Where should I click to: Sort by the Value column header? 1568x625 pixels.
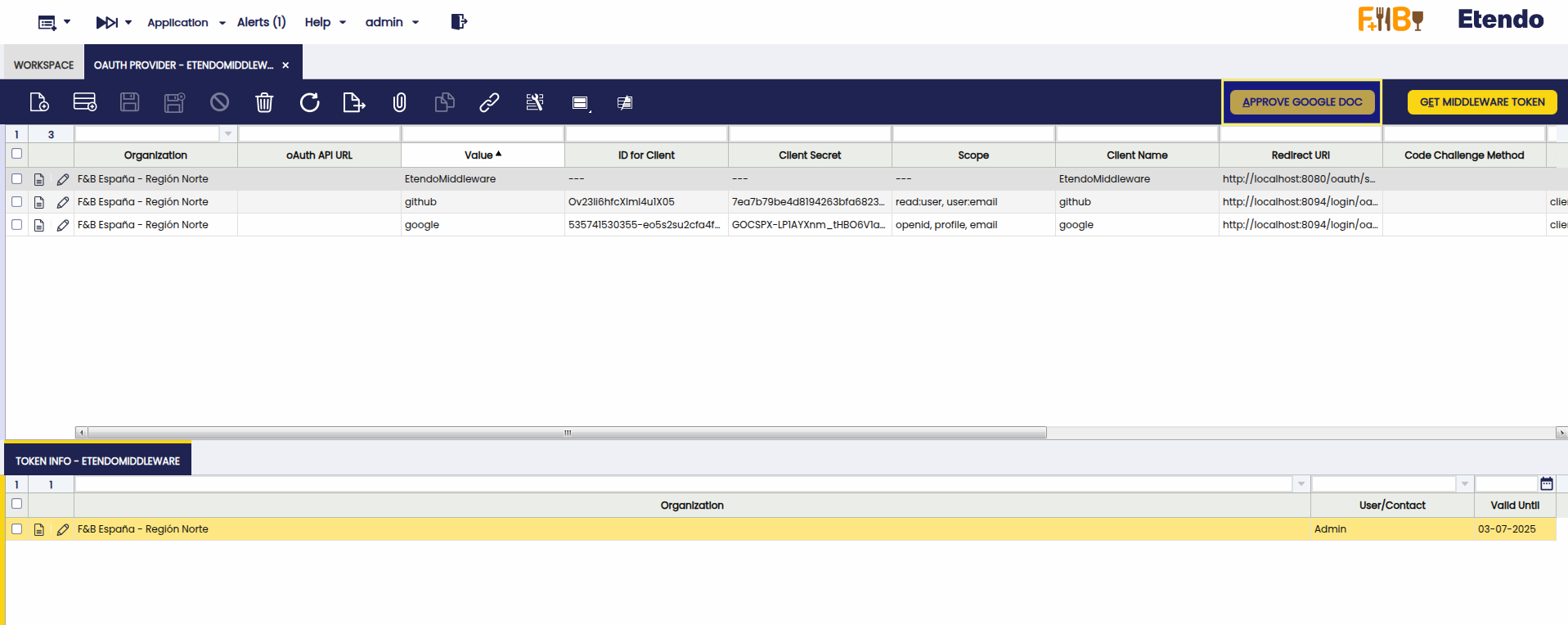[x=483, y=155]
